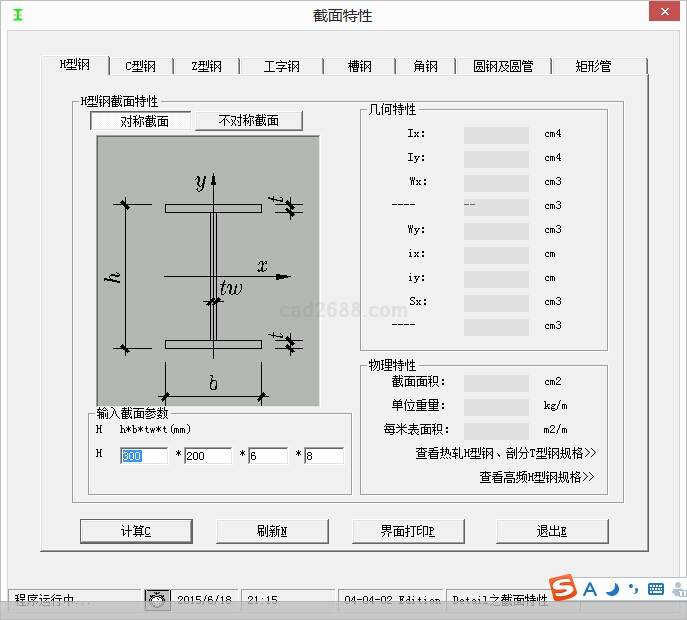Select the 不对称截面 asymmetric section option

248,121
